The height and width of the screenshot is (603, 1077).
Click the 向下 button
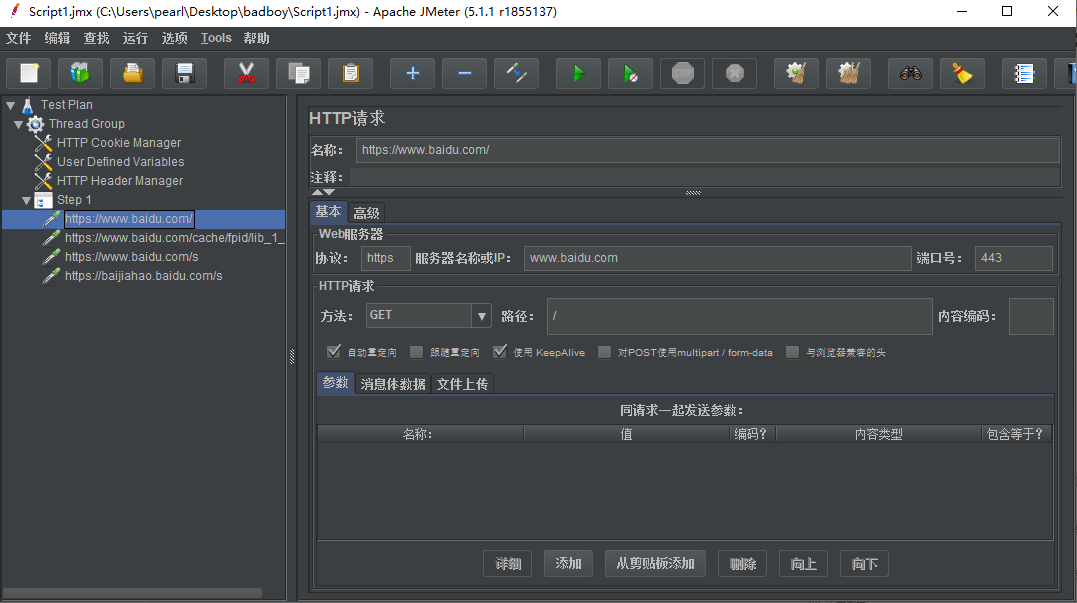coord(864,564)
